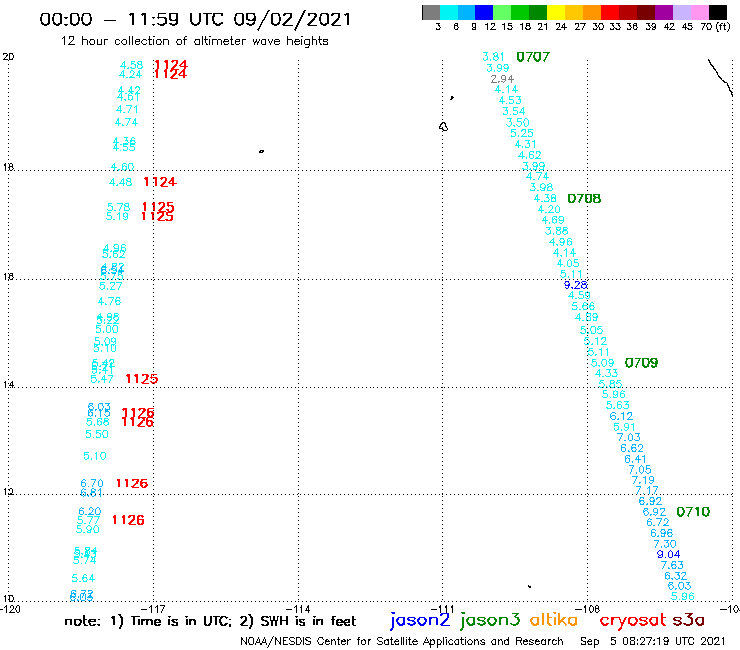Select the 0710 time label

(x=693, y=512)
